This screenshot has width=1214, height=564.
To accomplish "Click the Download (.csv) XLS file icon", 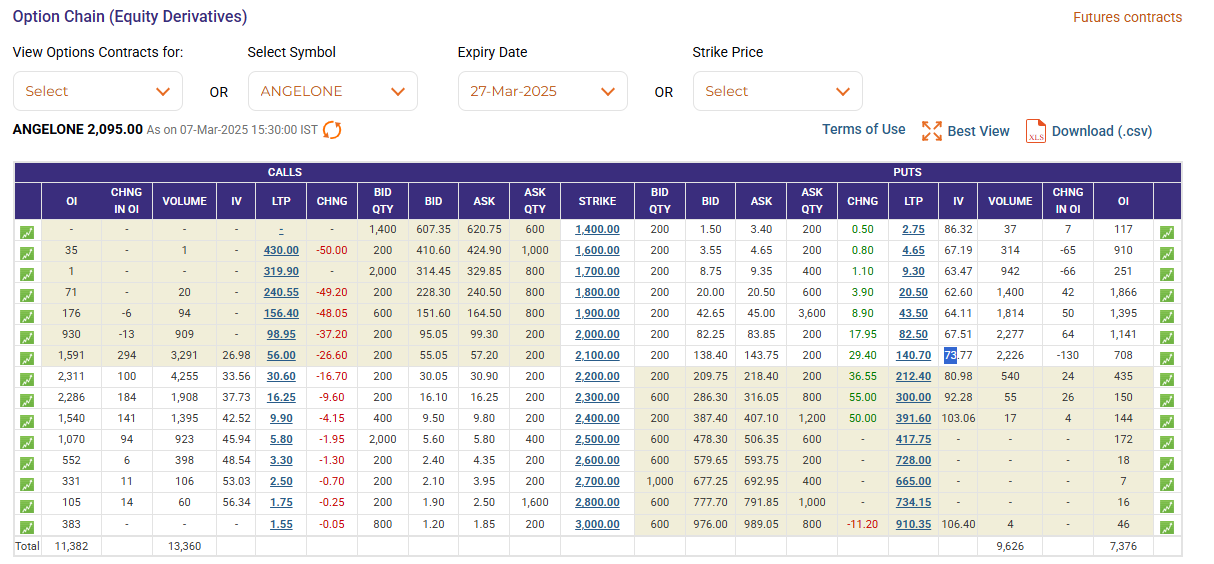I will tap(1035, 131).
